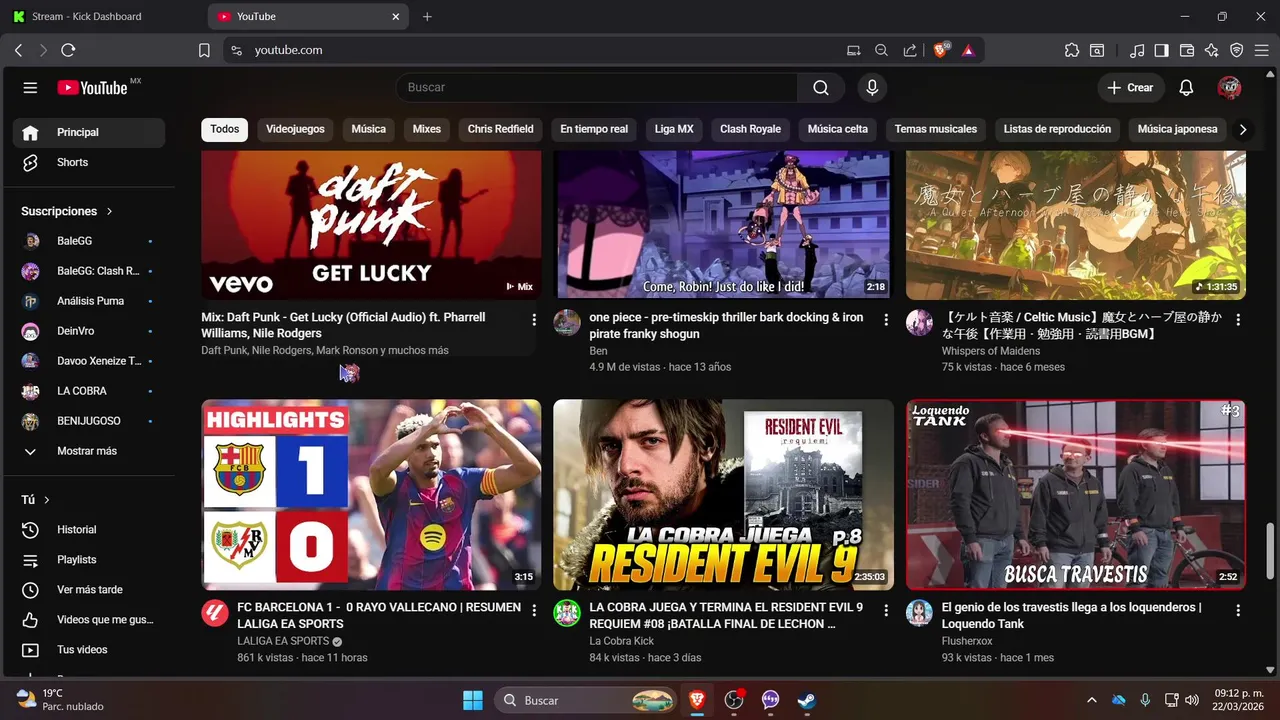
Task: Click the Crear button
Action: tap(1131, 88)
